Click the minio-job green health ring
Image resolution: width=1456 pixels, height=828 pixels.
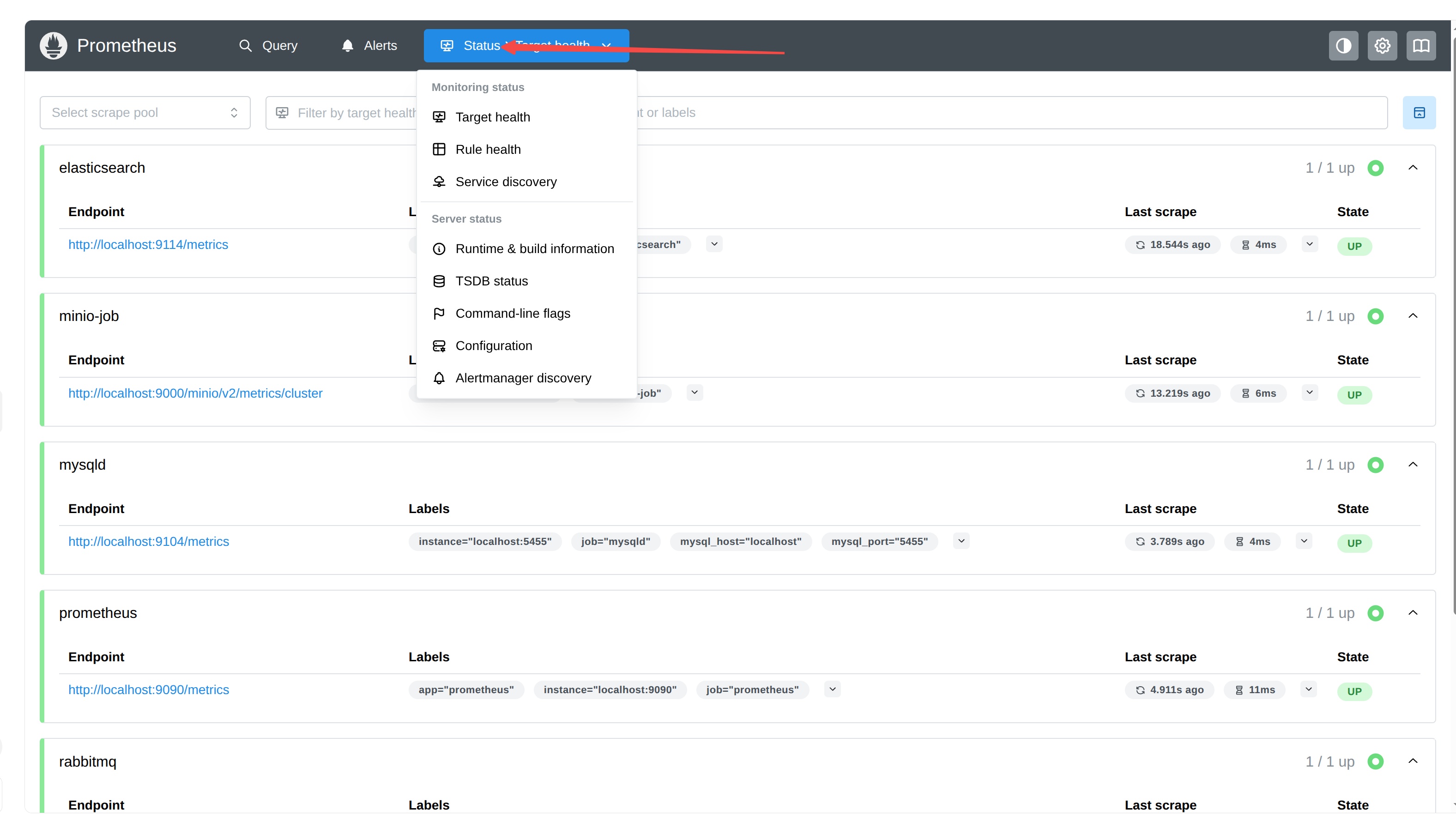point(1375,317)
